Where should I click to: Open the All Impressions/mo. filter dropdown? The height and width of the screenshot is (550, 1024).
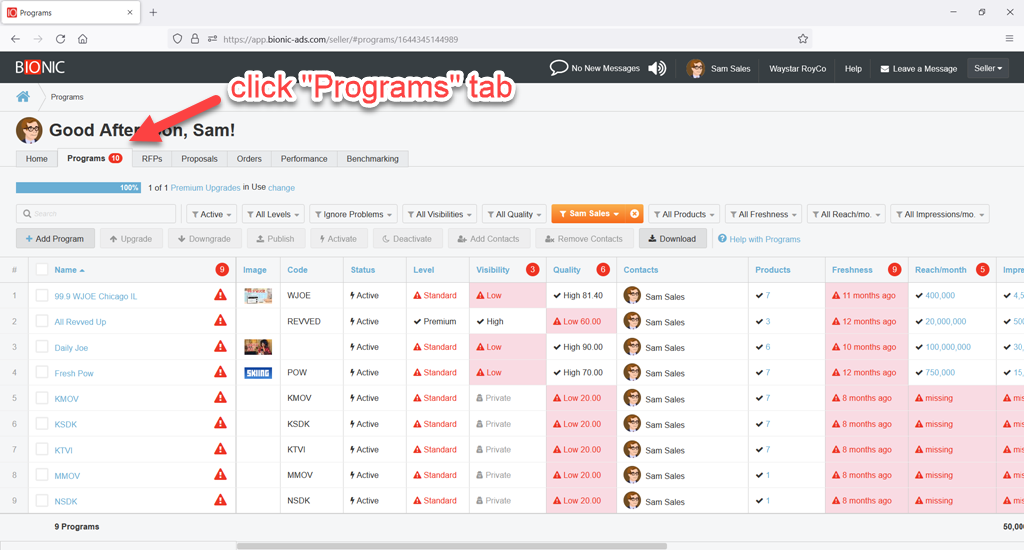pos(940,214)
